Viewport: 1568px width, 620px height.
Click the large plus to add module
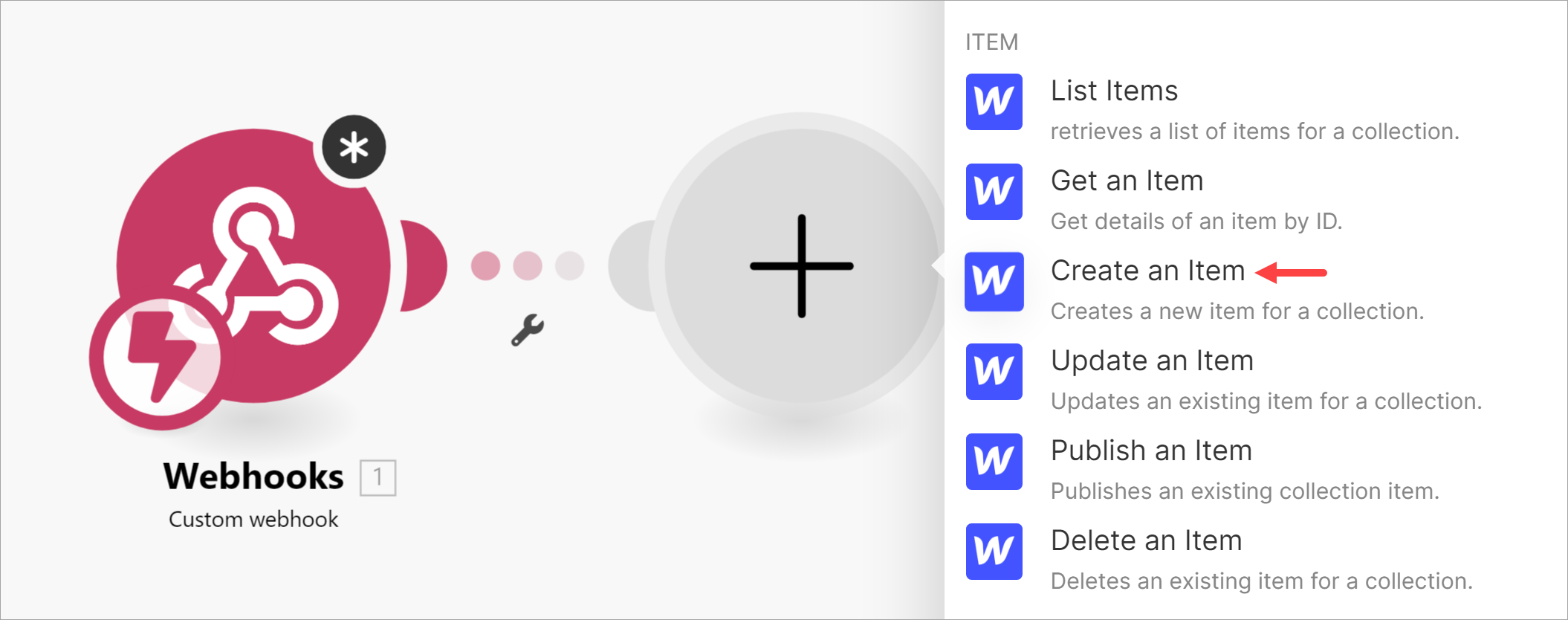point(801,265)
